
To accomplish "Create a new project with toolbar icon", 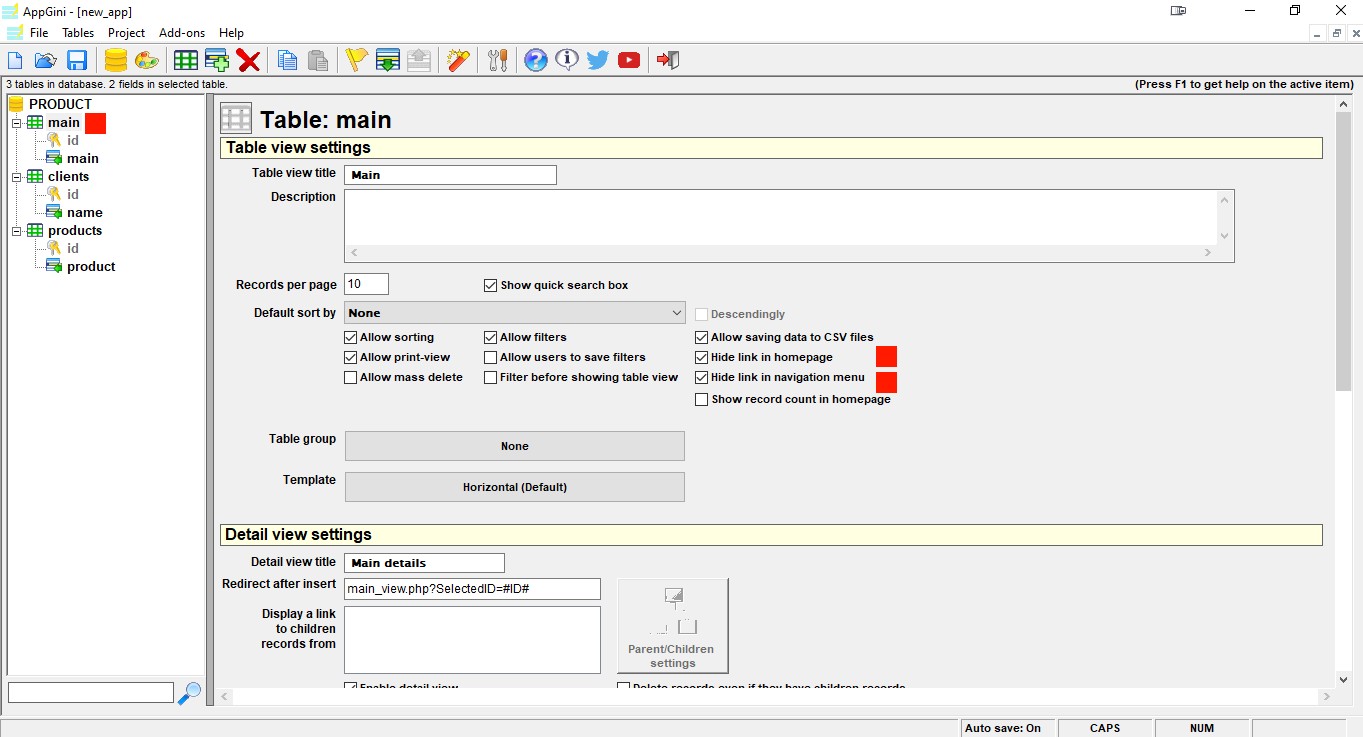I will point(15,61).
